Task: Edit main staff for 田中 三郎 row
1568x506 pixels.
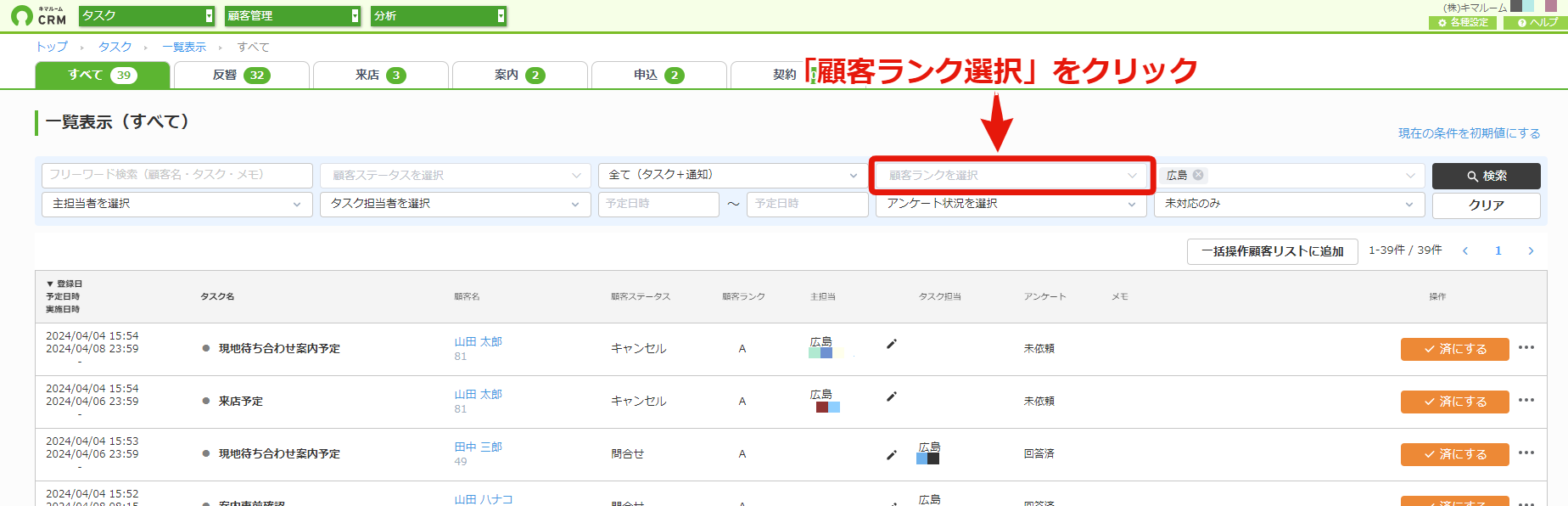Action: pos(891,455)
